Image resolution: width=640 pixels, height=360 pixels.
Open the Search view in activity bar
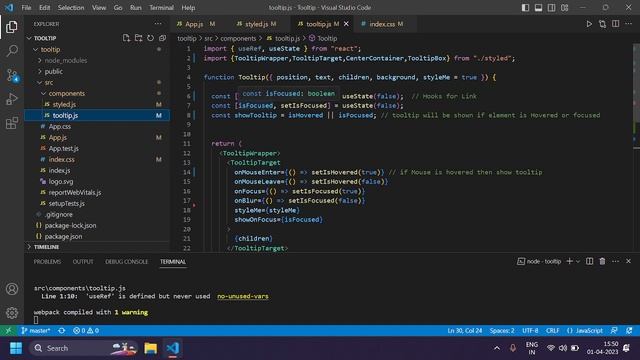click(x=12, y=51)
